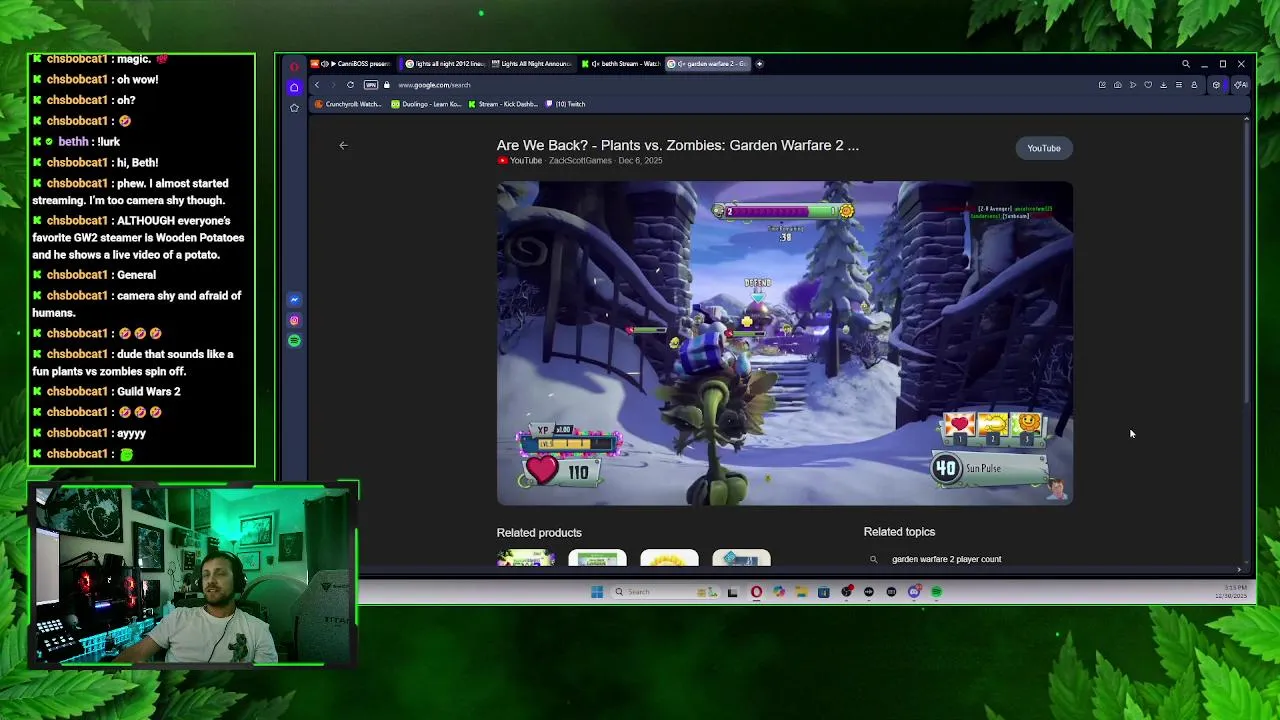
Task: Open the Opera menu logo icon
Action: 294,67
